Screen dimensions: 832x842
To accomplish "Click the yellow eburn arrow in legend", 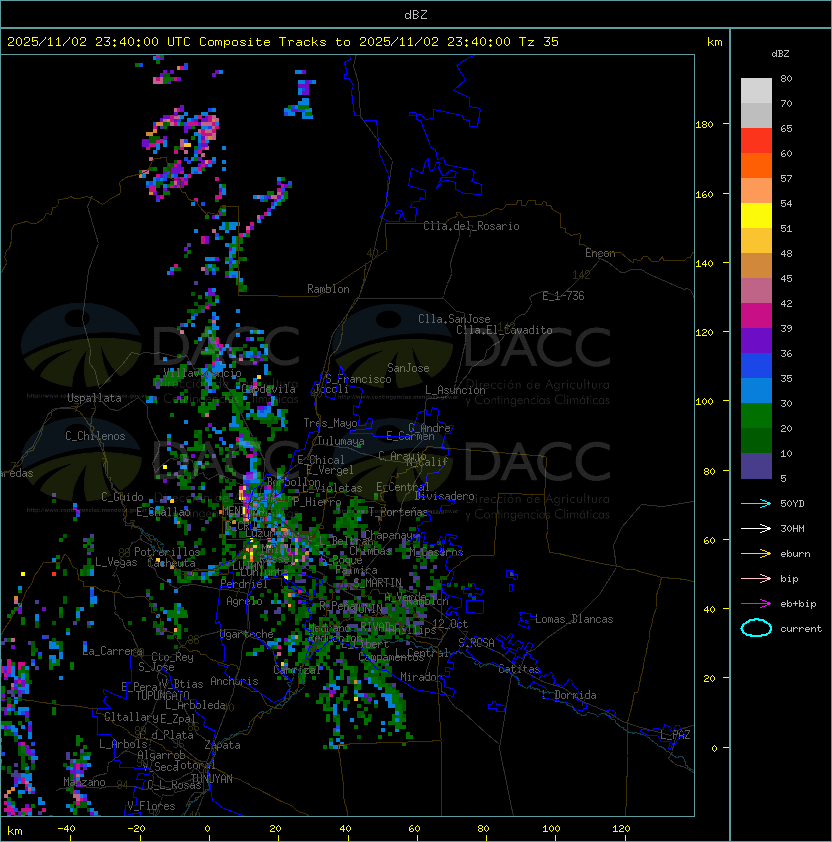I will pyautogui.click(x=756, y=554).
